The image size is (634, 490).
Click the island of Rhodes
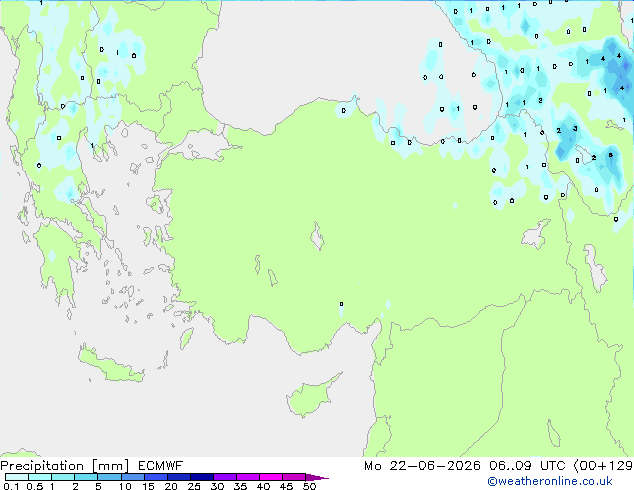click(x=186, y=338)
